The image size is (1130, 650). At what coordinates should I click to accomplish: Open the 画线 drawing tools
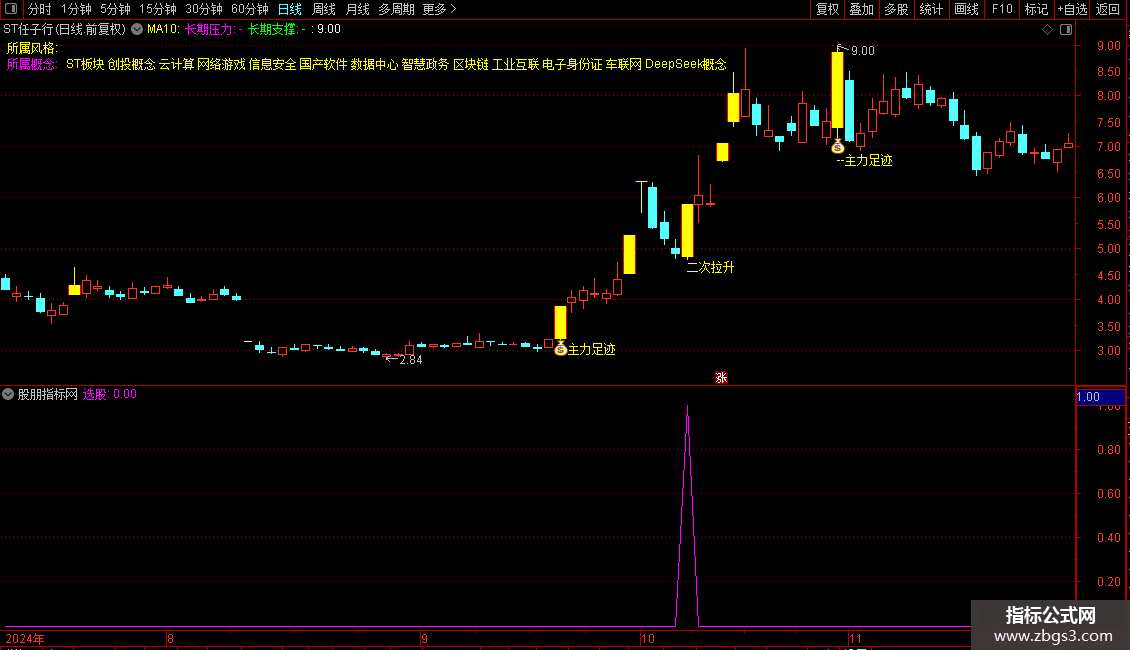coord(966,9)
